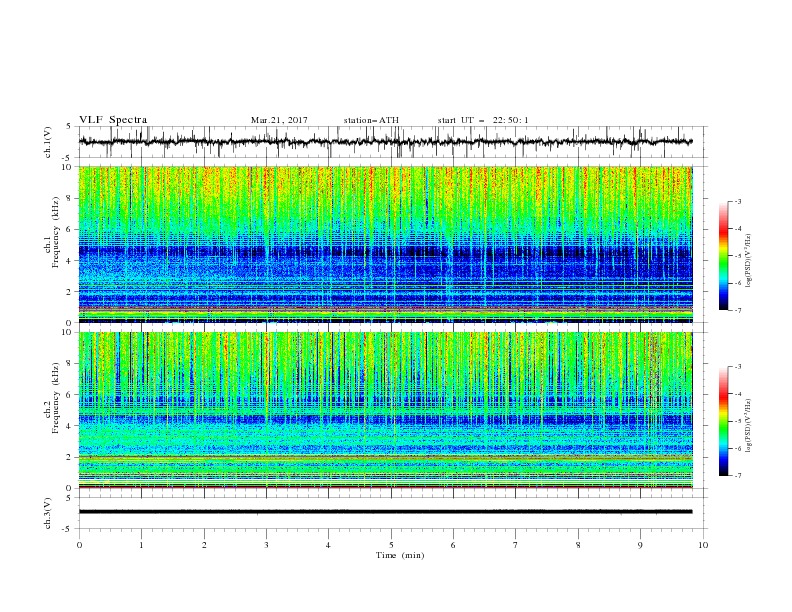Click inside the ch.2 spectrogram panel
The width and height of the screenshot is (792, 612).
click(385, 410)
